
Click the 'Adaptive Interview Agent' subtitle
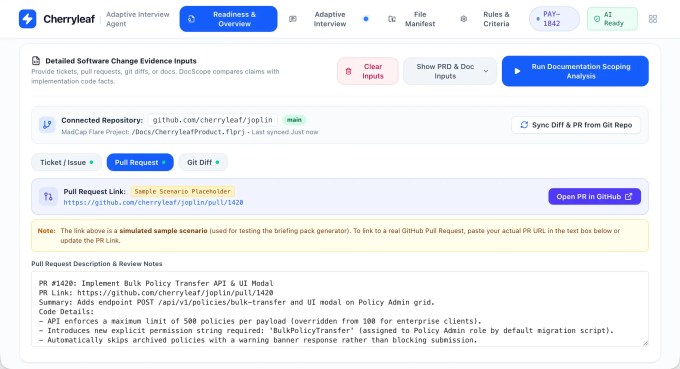coord(138,19)
